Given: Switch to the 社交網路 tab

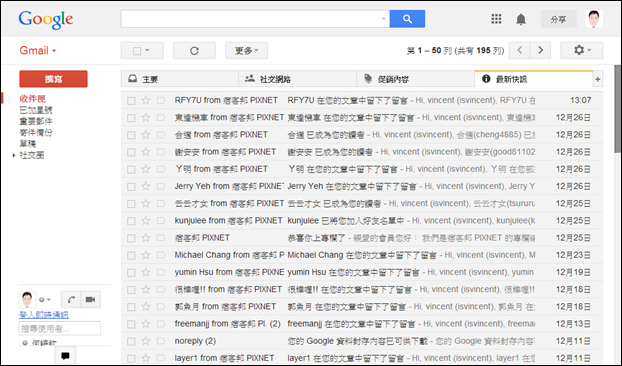Looking at the screenshot, I should click(298, 79).
